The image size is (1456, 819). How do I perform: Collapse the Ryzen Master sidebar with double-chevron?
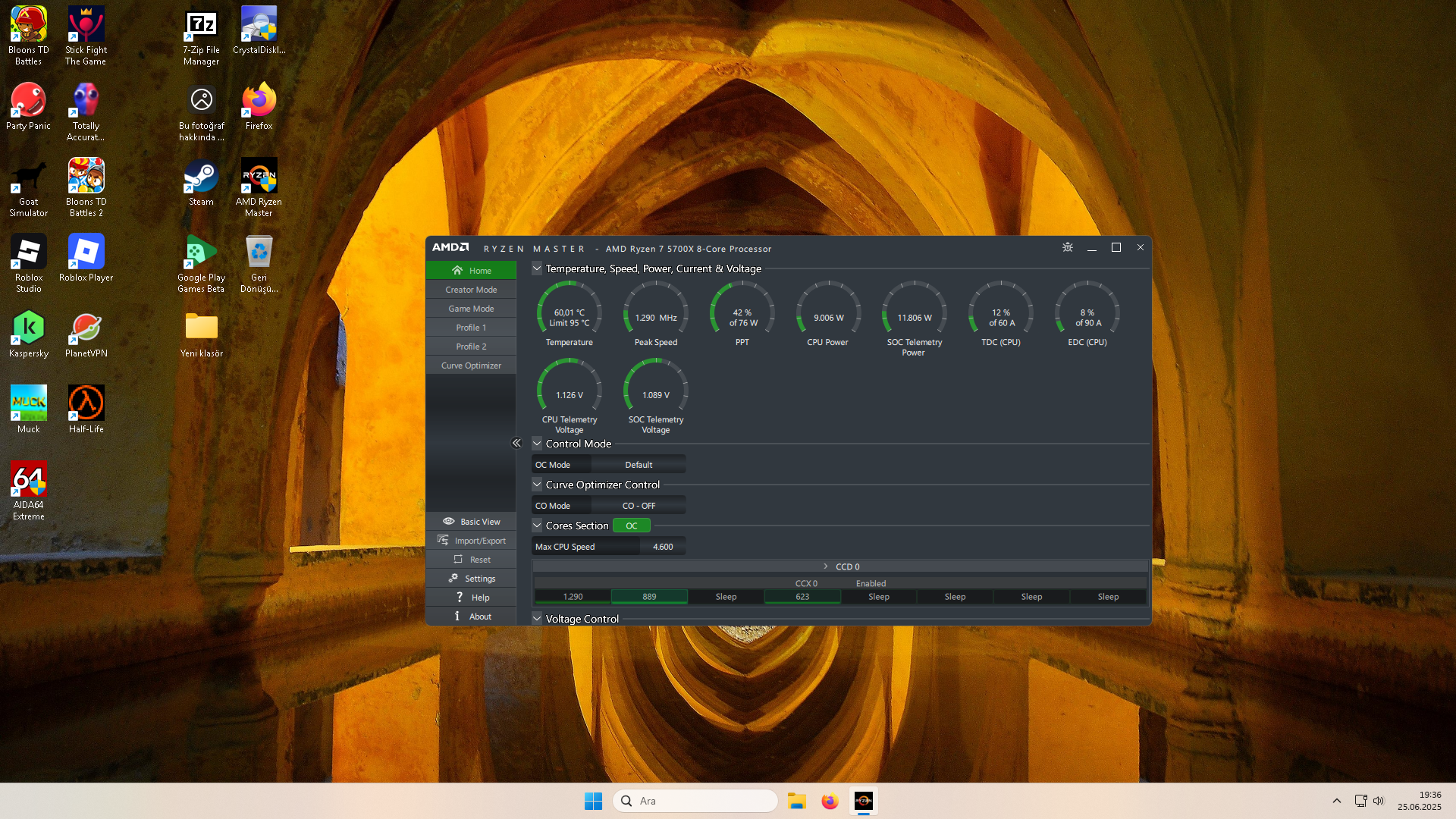[x=516, y=443]
